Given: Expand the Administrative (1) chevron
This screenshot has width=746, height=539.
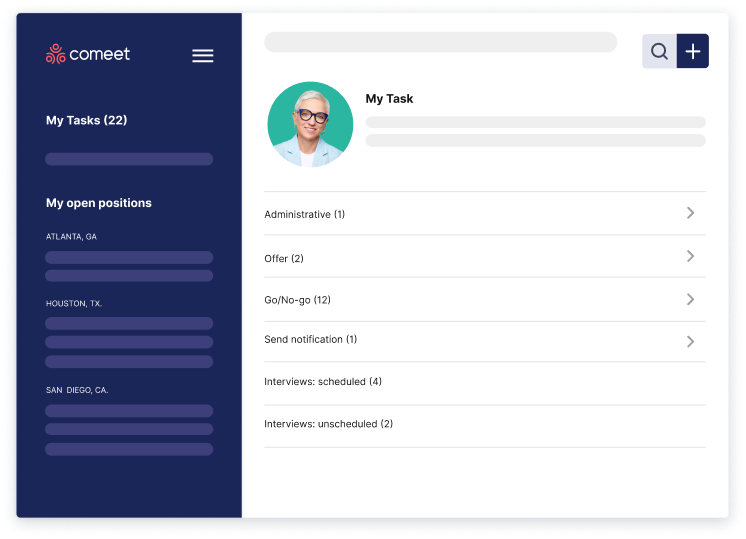Looking at the screenshot, I should point(690,213).
